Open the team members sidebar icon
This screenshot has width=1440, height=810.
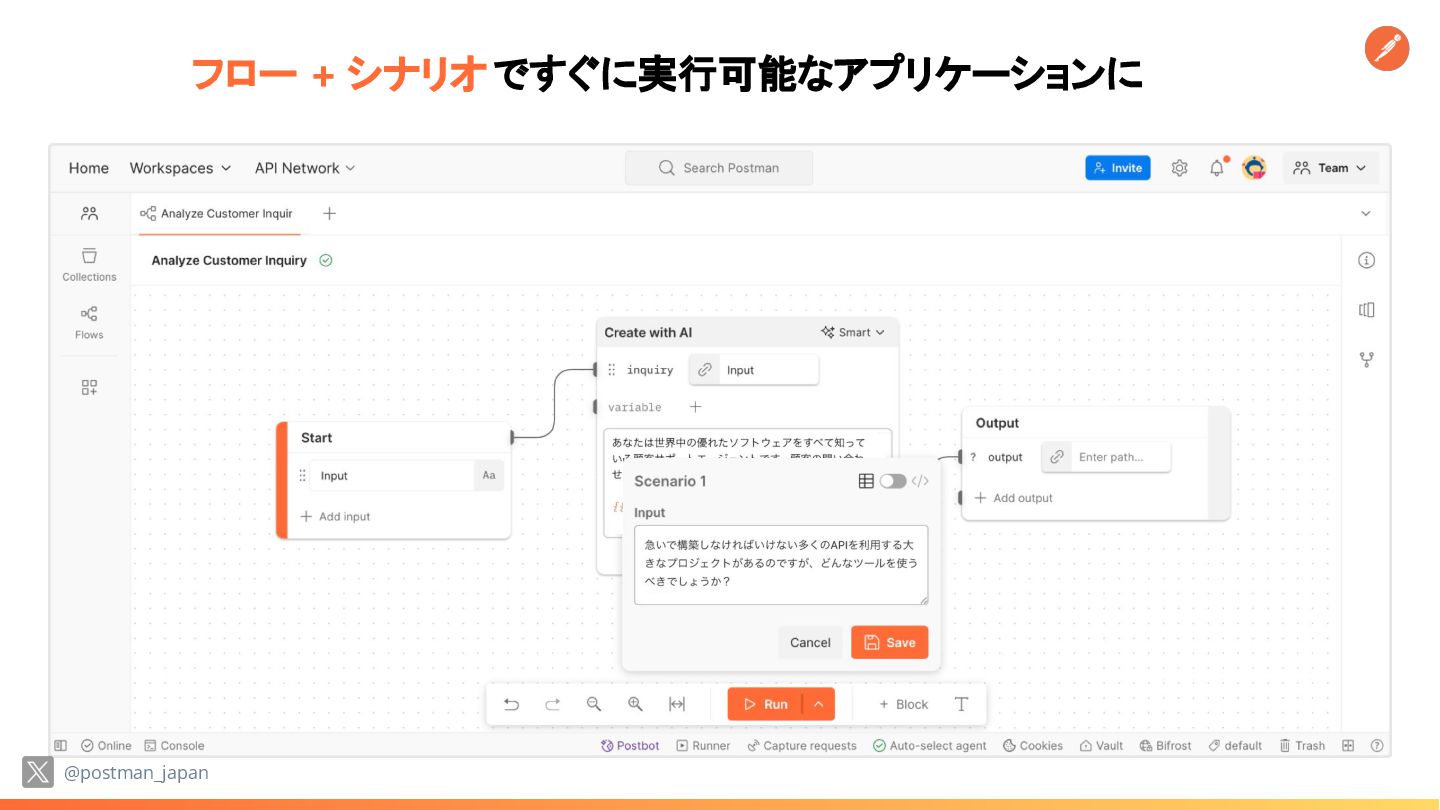[x=89, y=213]
